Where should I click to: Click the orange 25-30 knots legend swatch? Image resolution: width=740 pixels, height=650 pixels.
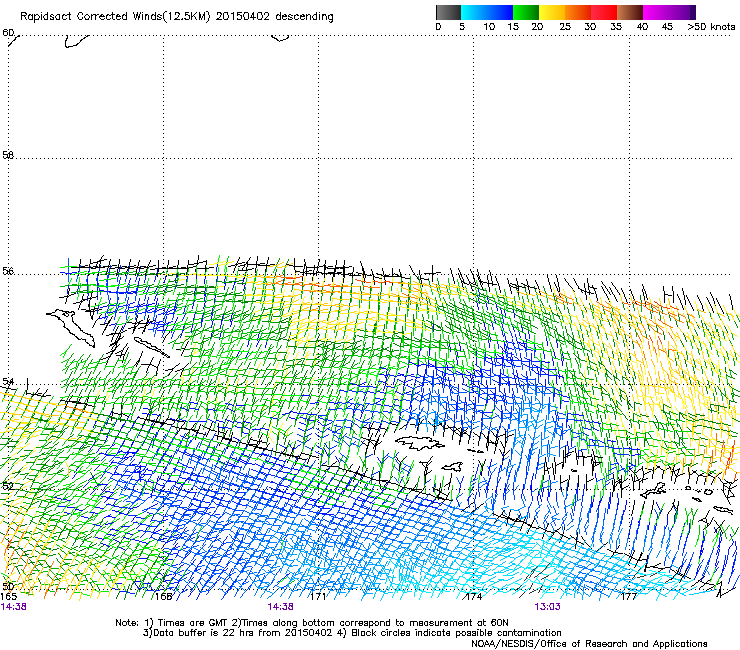(x=578, y=12)
